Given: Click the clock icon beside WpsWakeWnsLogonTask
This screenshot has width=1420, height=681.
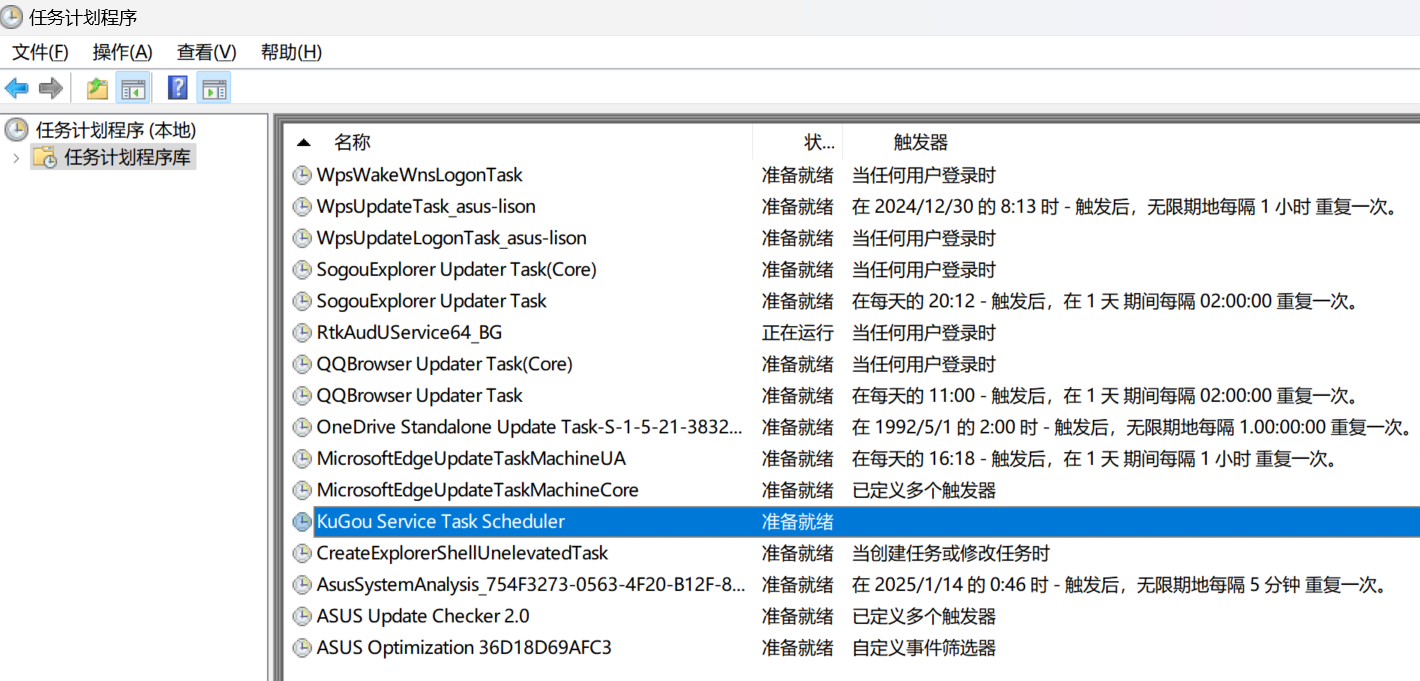Looking at the screenshot, I should pos(302,175).
